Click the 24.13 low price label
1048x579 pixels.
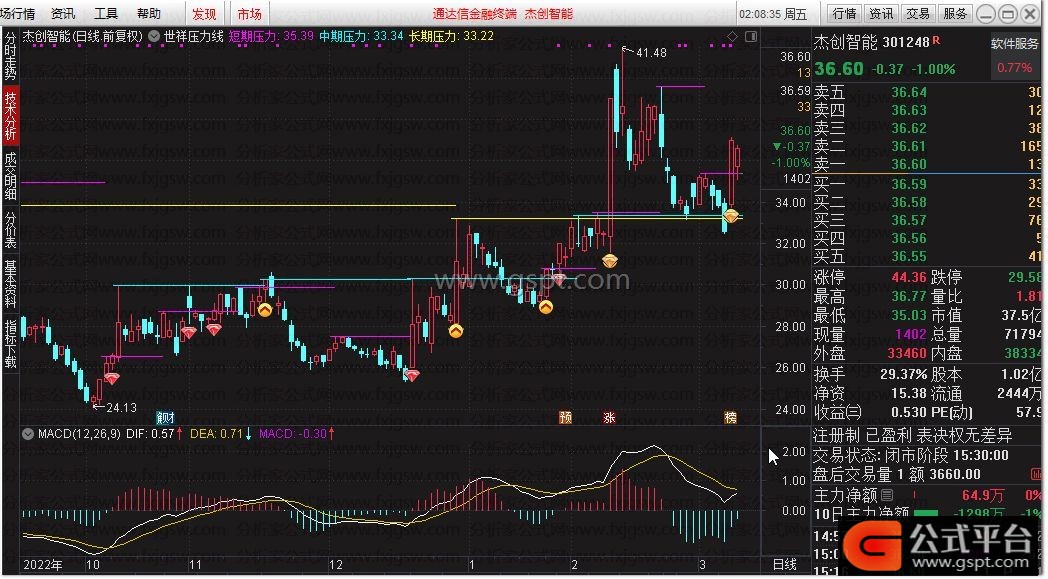click(121, 407)
